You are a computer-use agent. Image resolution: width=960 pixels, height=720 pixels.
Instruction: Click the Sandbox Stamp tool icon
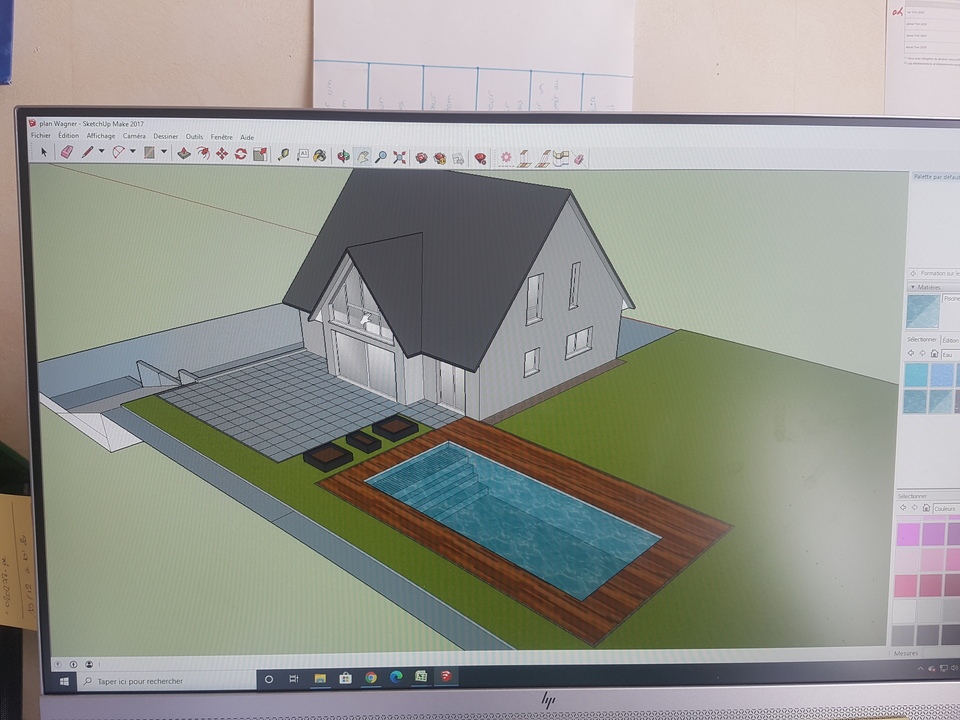[x=524, y=159]
